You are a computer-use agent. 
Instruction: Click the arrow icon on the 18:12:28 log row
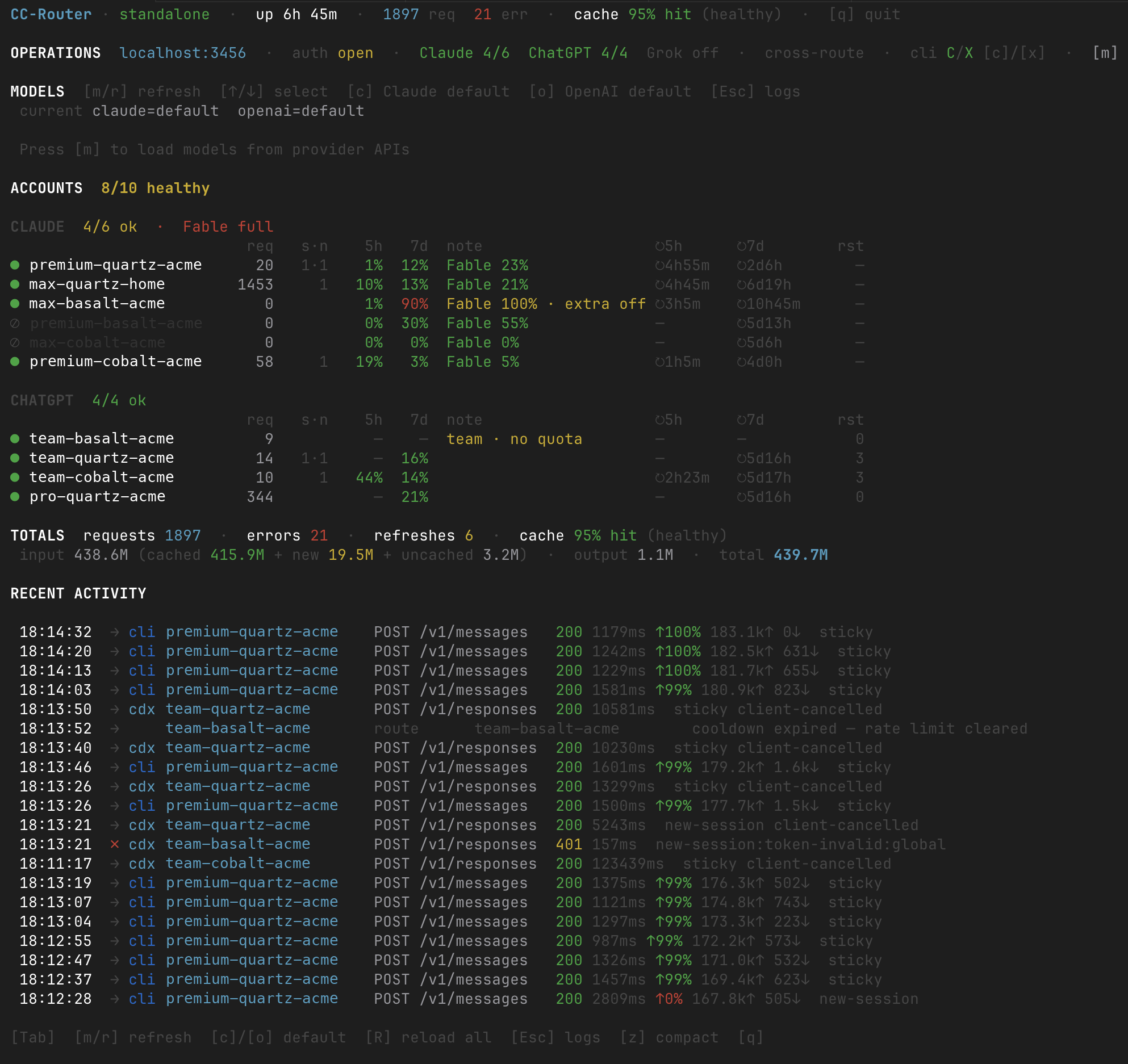(x=115, y=999)
